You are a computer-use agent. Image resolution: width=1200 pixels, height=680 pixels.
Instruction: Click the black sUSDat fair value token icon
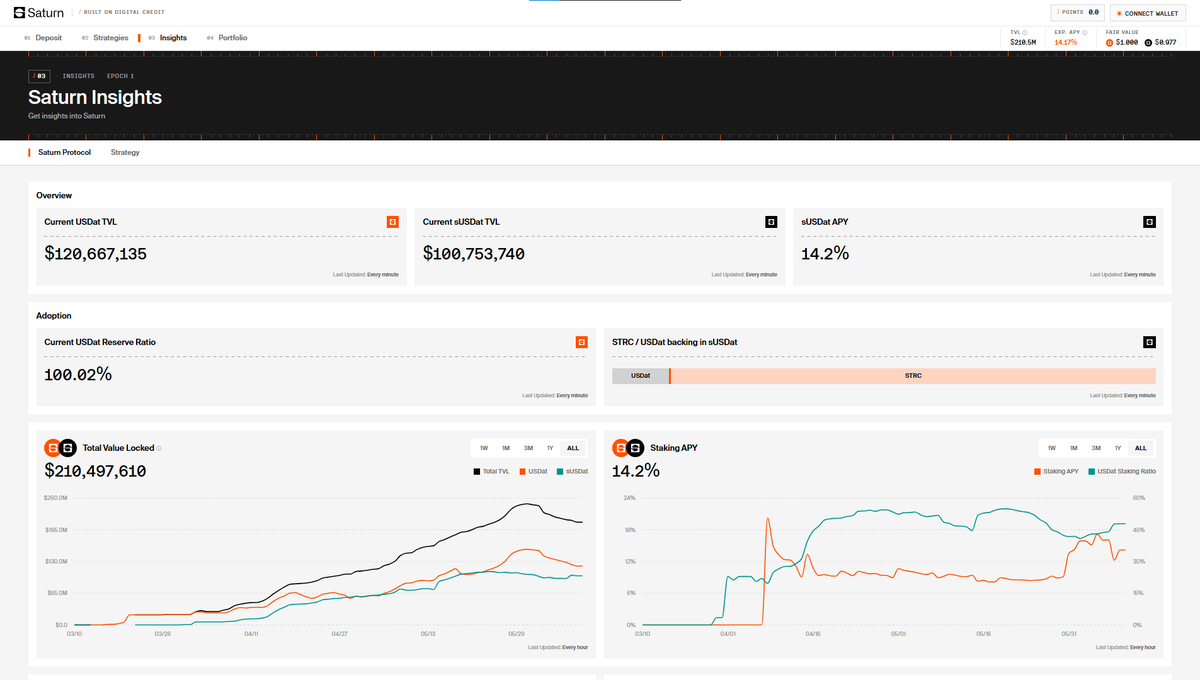point(1148,42)
